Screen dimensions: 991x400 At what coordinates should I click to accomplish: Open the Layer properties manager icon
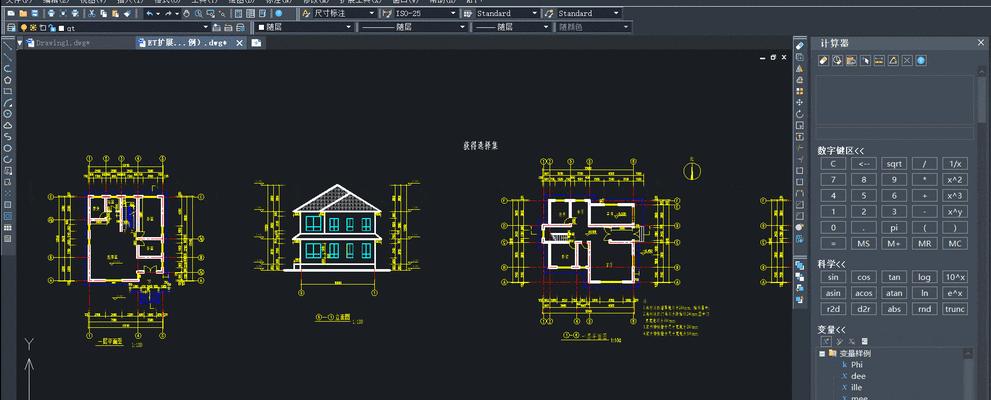11,27
